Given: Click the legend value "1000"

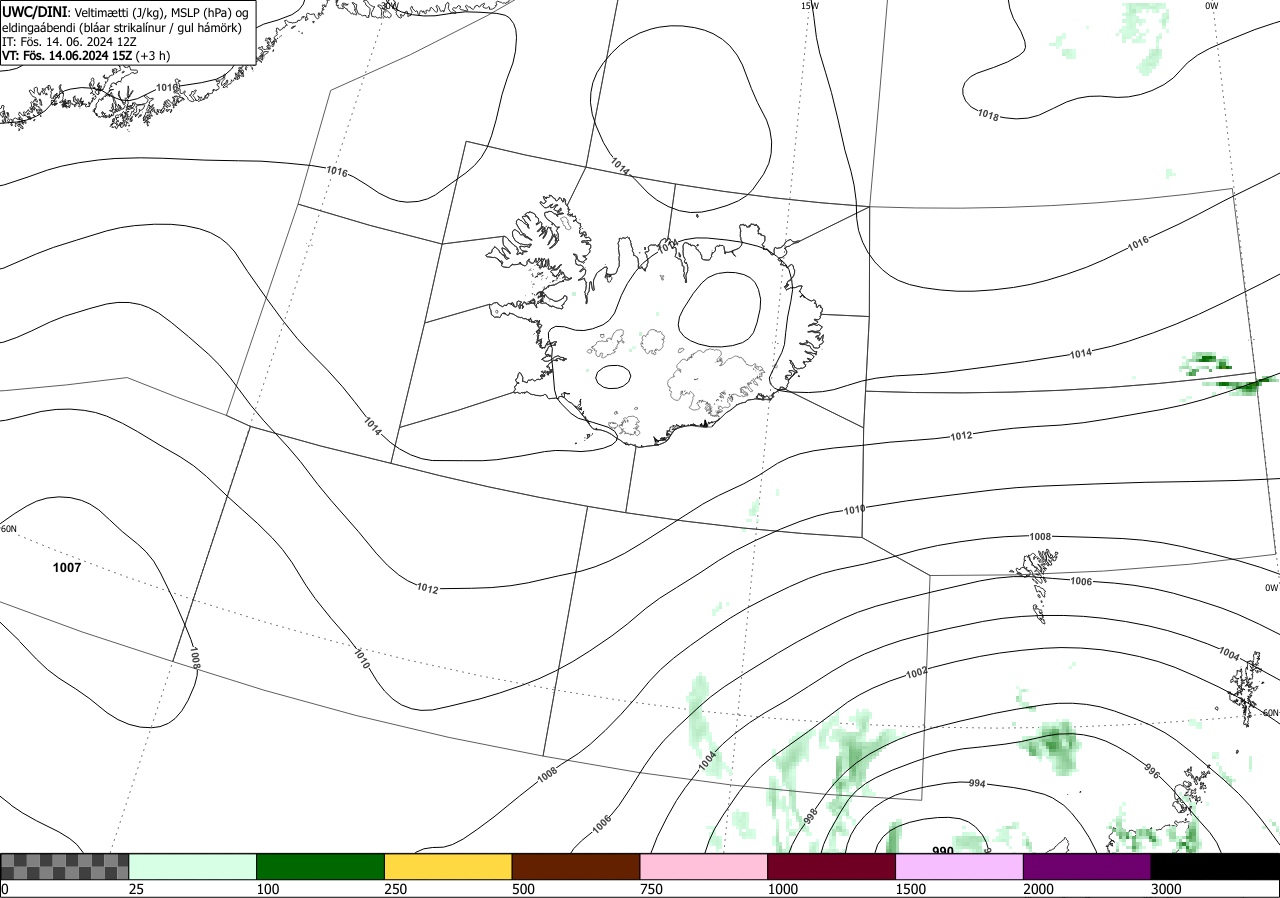Looking at the screenshot, I should 782,889.
